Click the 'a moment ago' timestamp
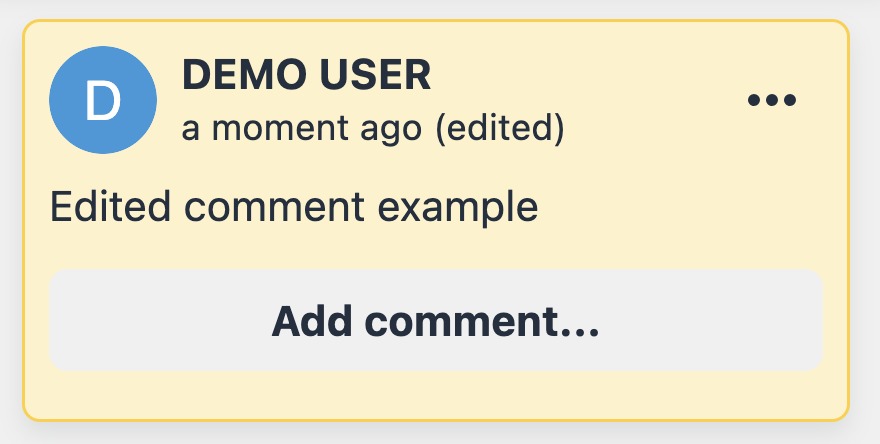Viewport: 880px width, 444px height. click(304, 128)
